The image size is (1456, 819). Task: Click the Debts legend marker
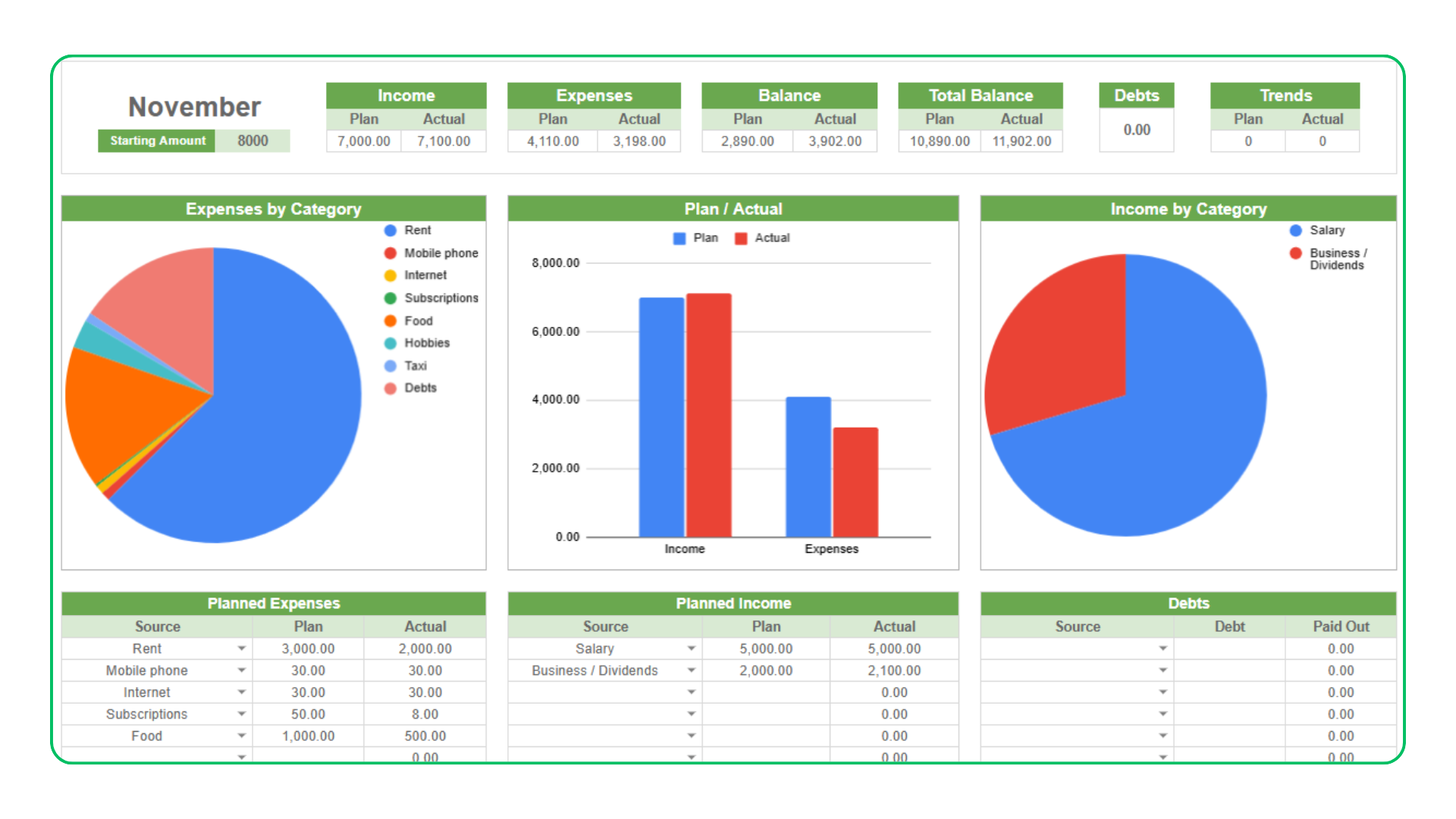391,388
